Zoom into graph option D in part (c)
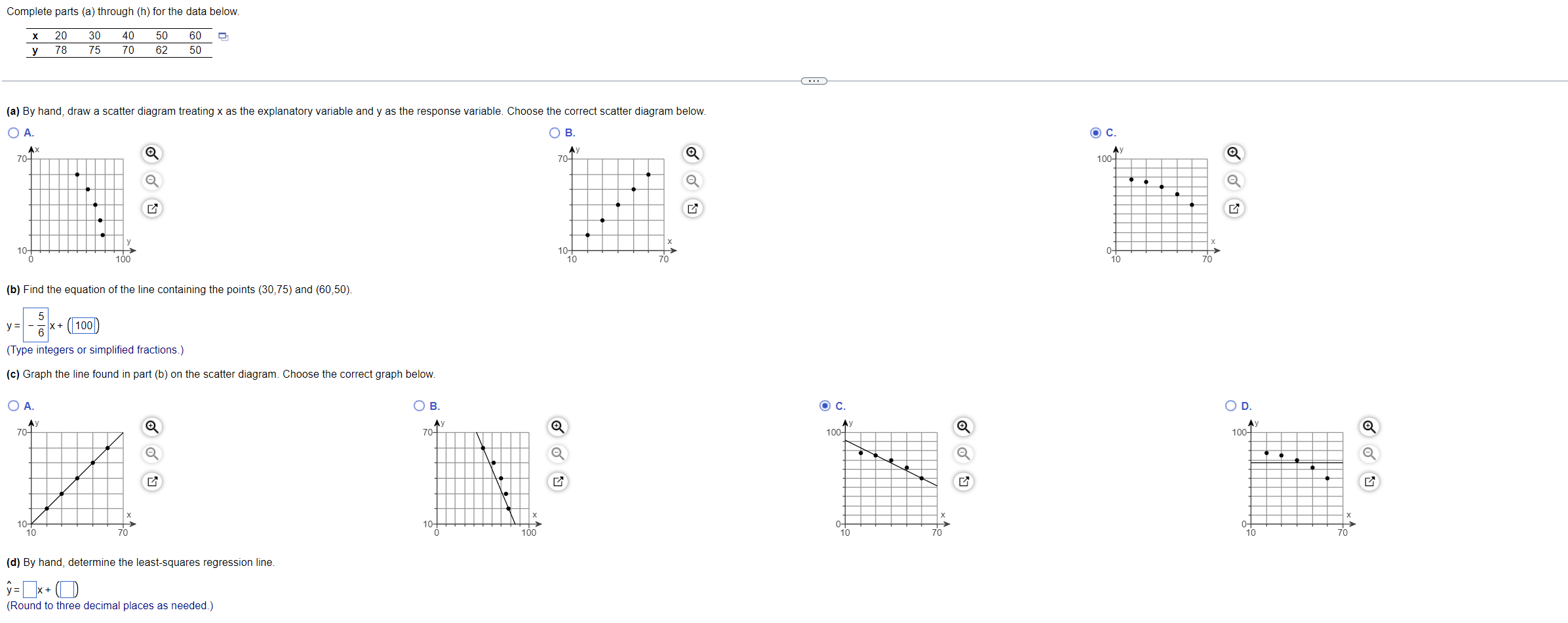The height and width of the screenshot is (623, 1568). pyautogui.click(x=1369, y=426)
